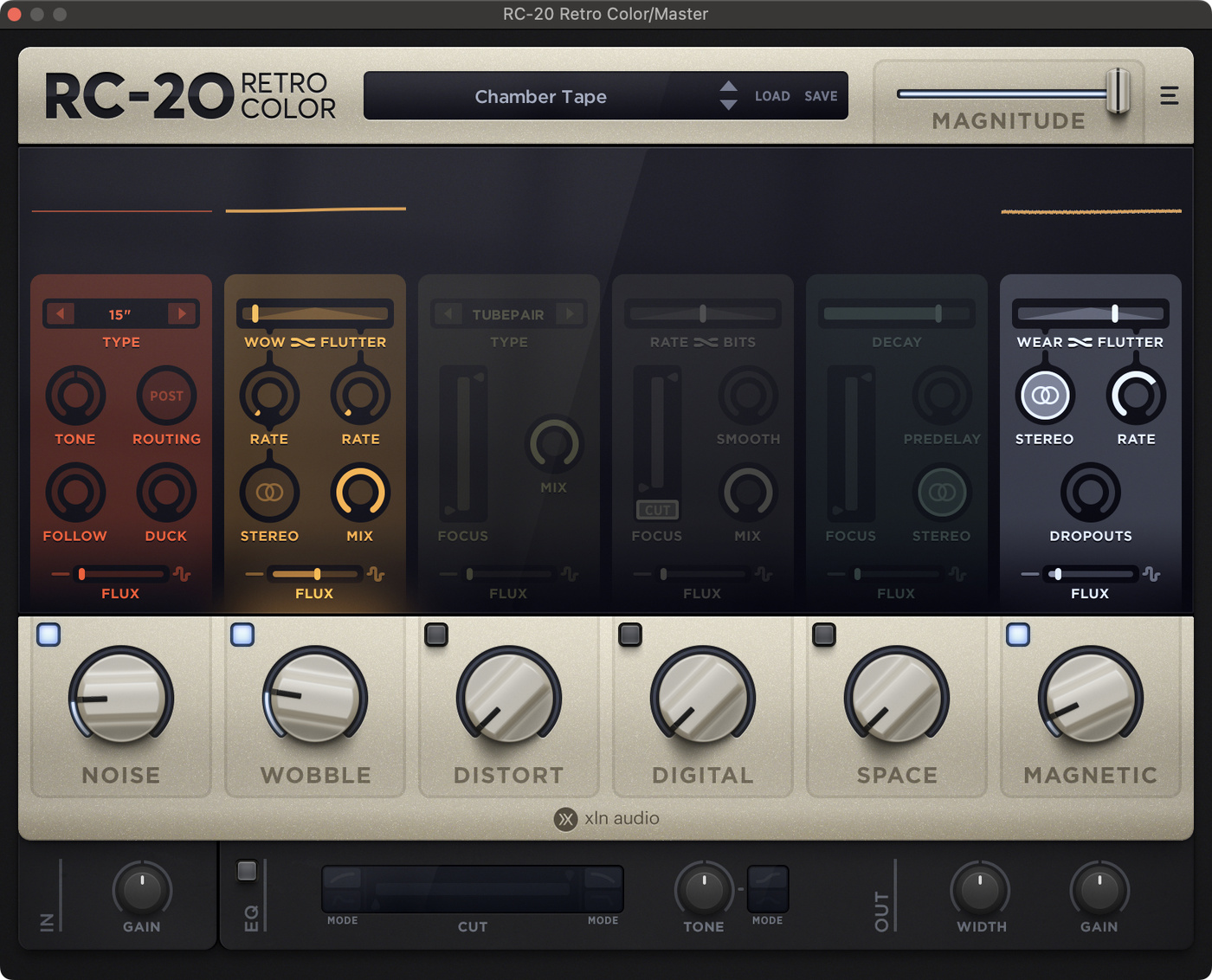Click the 15" noise type display
Image resolution: width=1212 pixels, height=980 pixels.
coord(120,313)
